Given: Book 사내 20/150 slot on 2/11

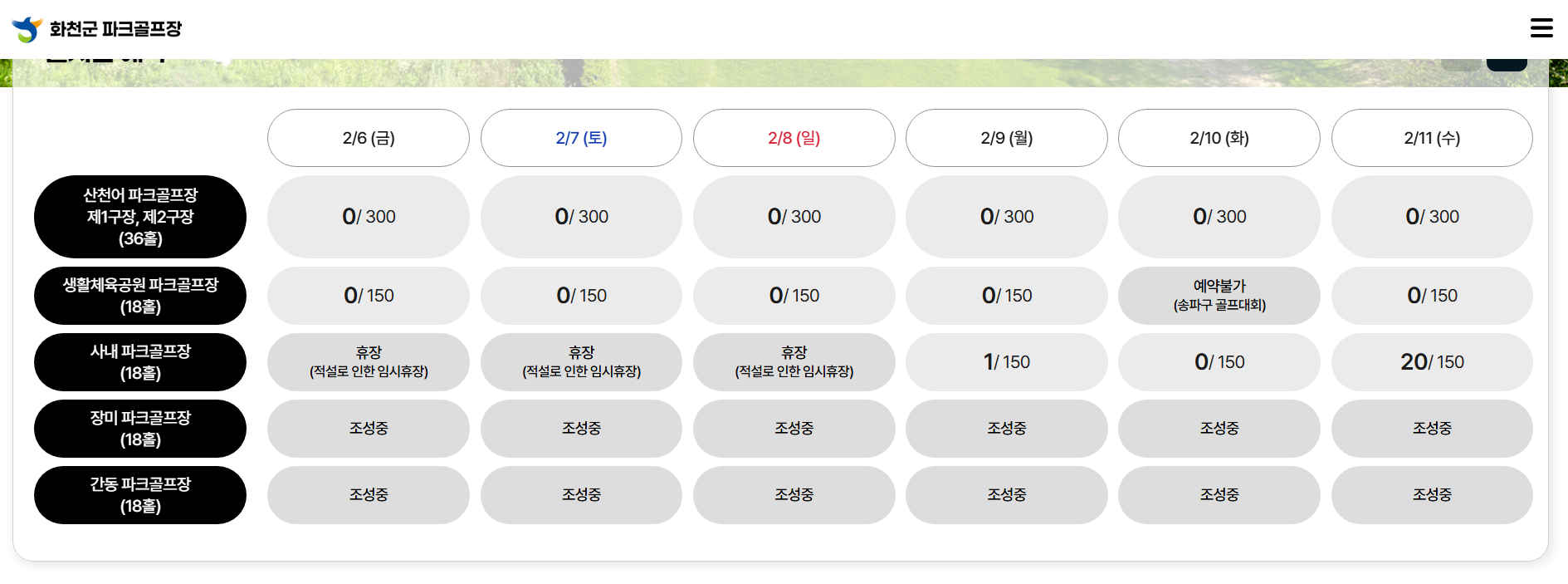Looking at the screenshot, I should 1432,362.
